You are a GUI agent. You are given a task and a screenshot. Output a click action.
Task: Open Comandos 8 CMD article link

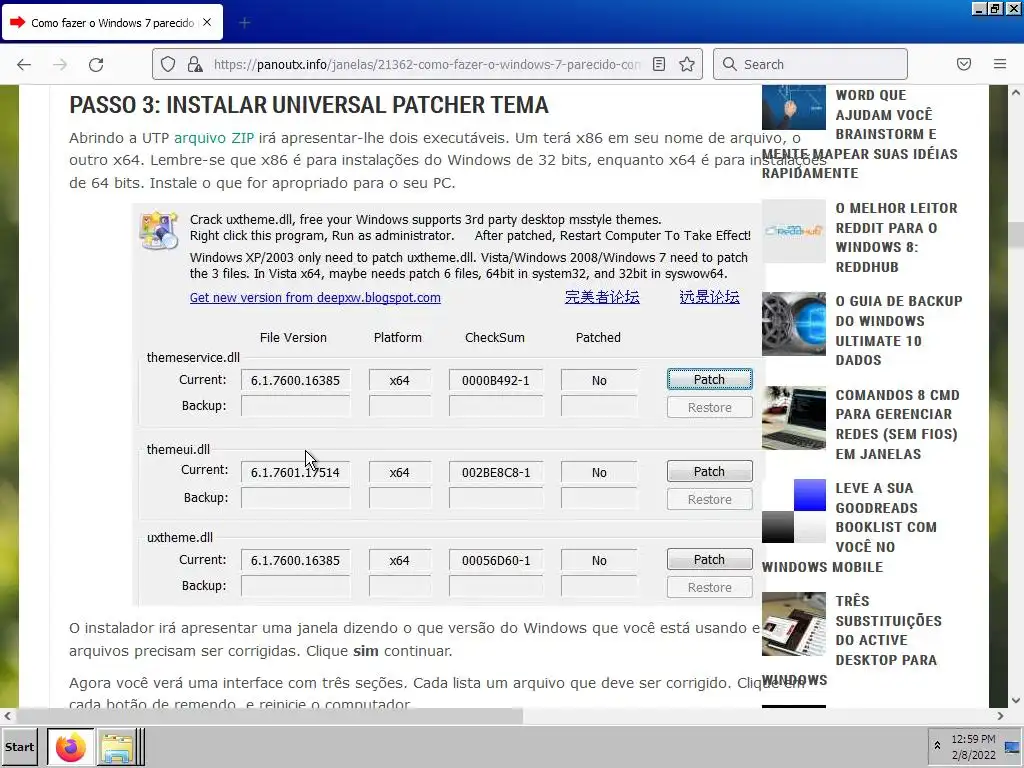(897, 424)
